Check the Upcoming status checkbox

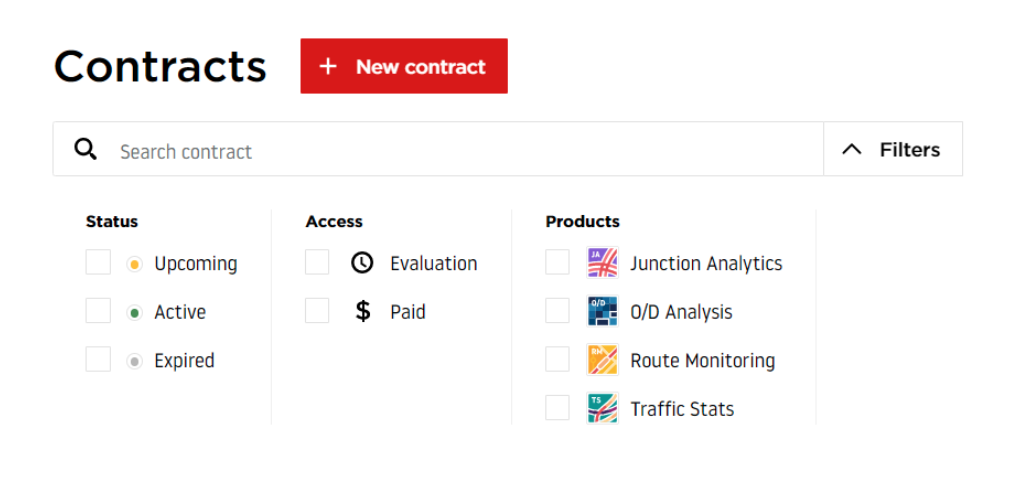[98, 262]
